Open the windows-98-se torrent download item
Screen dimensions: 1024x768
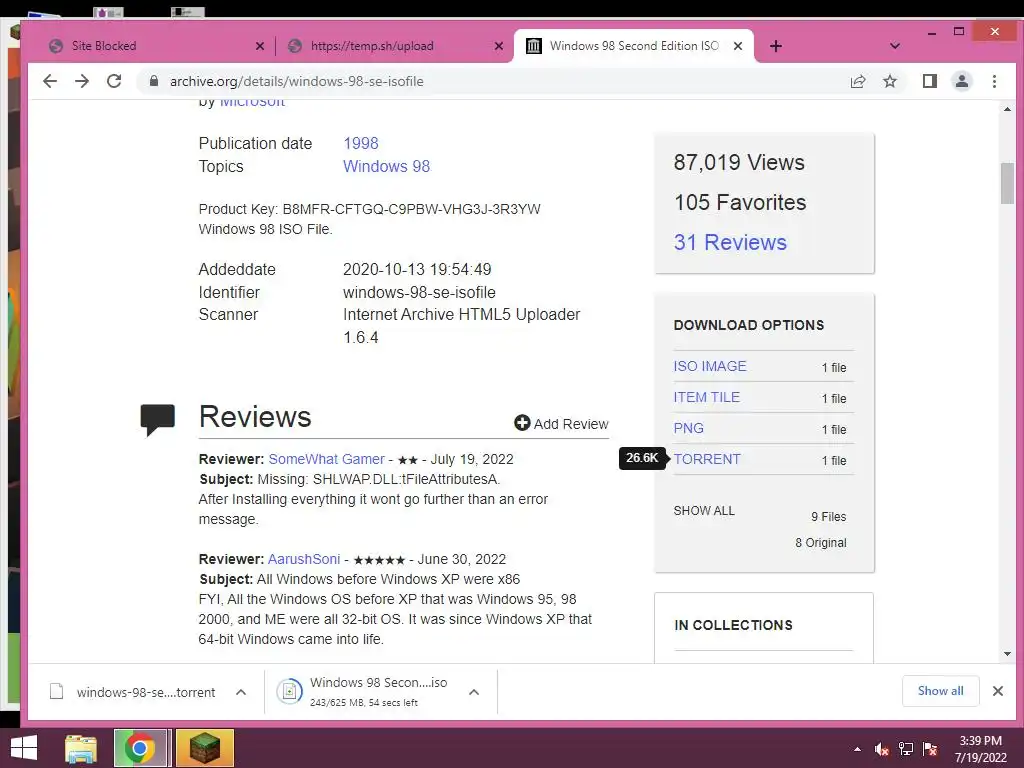(x=133, y=692)
